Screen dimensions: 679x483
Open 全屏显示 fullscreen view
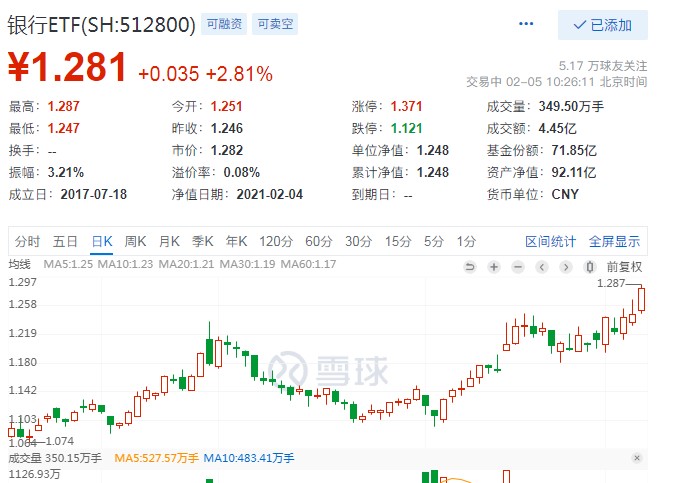click(x=614, y=241)
